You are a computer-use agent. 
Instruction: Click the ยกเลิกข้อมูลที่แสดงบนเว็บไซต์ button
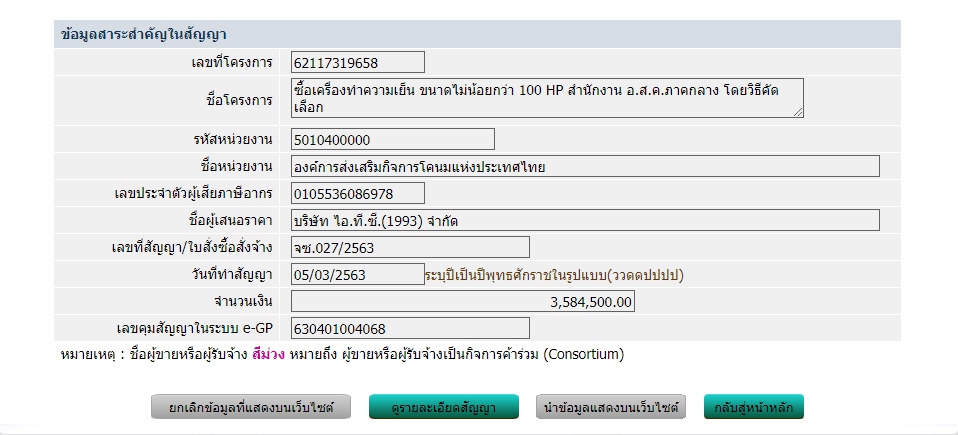tap(251, 407)
